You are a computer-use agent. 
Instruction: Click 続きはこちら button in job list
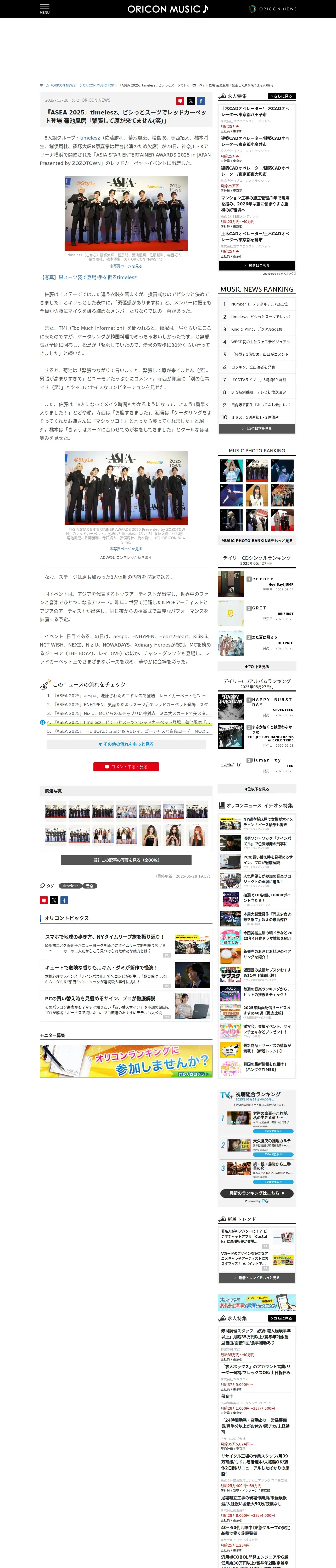(x=257, y=266)
